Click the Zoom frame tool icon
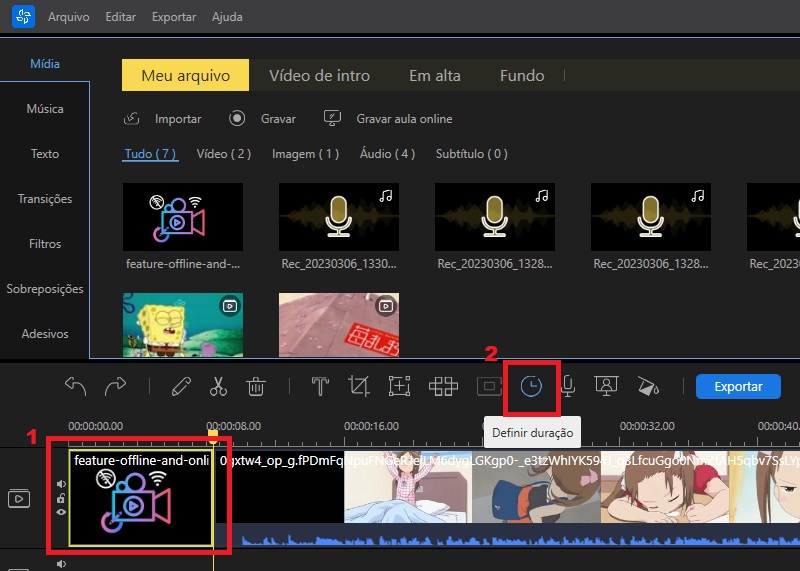The height and width of the screenshot is (571, 800). click(399, 386)
